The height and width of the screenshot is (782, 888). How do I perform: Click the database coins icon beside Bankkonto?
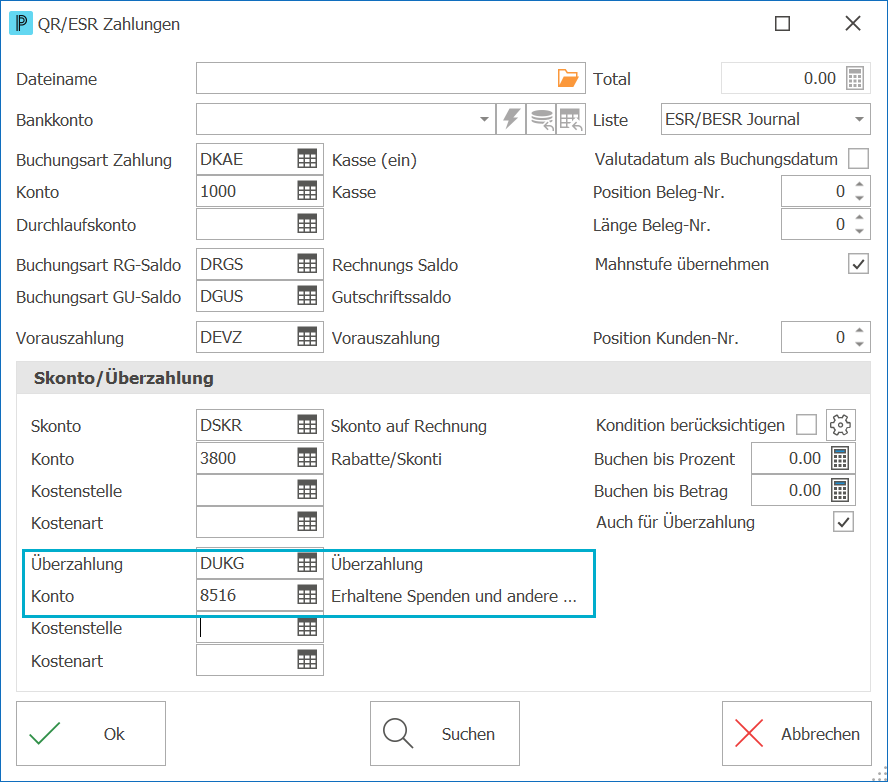(x=541, y=119)
